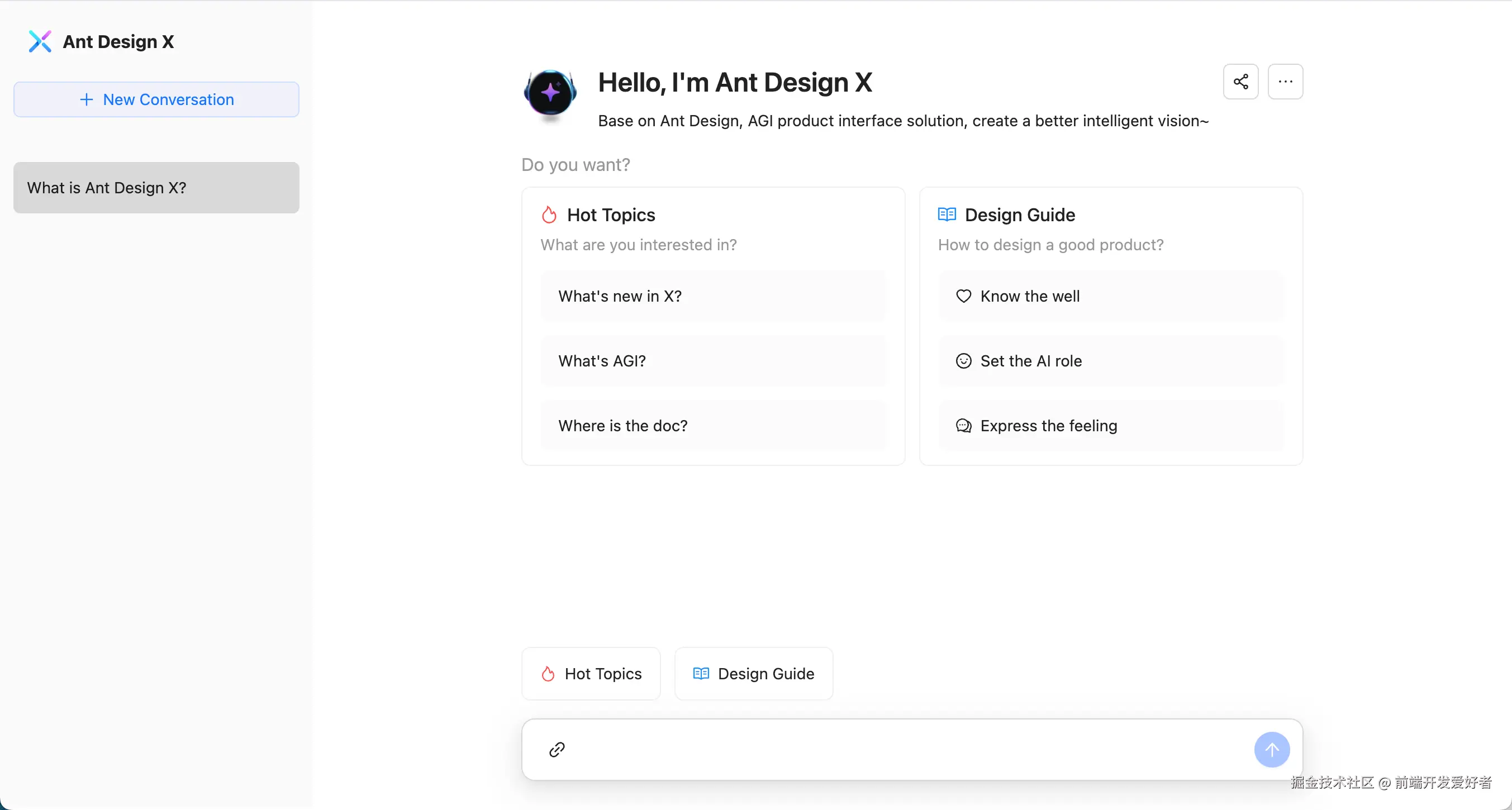Click the Hot Topics tab button
This screenshot has height=810, width=1512.
[590, 674]
